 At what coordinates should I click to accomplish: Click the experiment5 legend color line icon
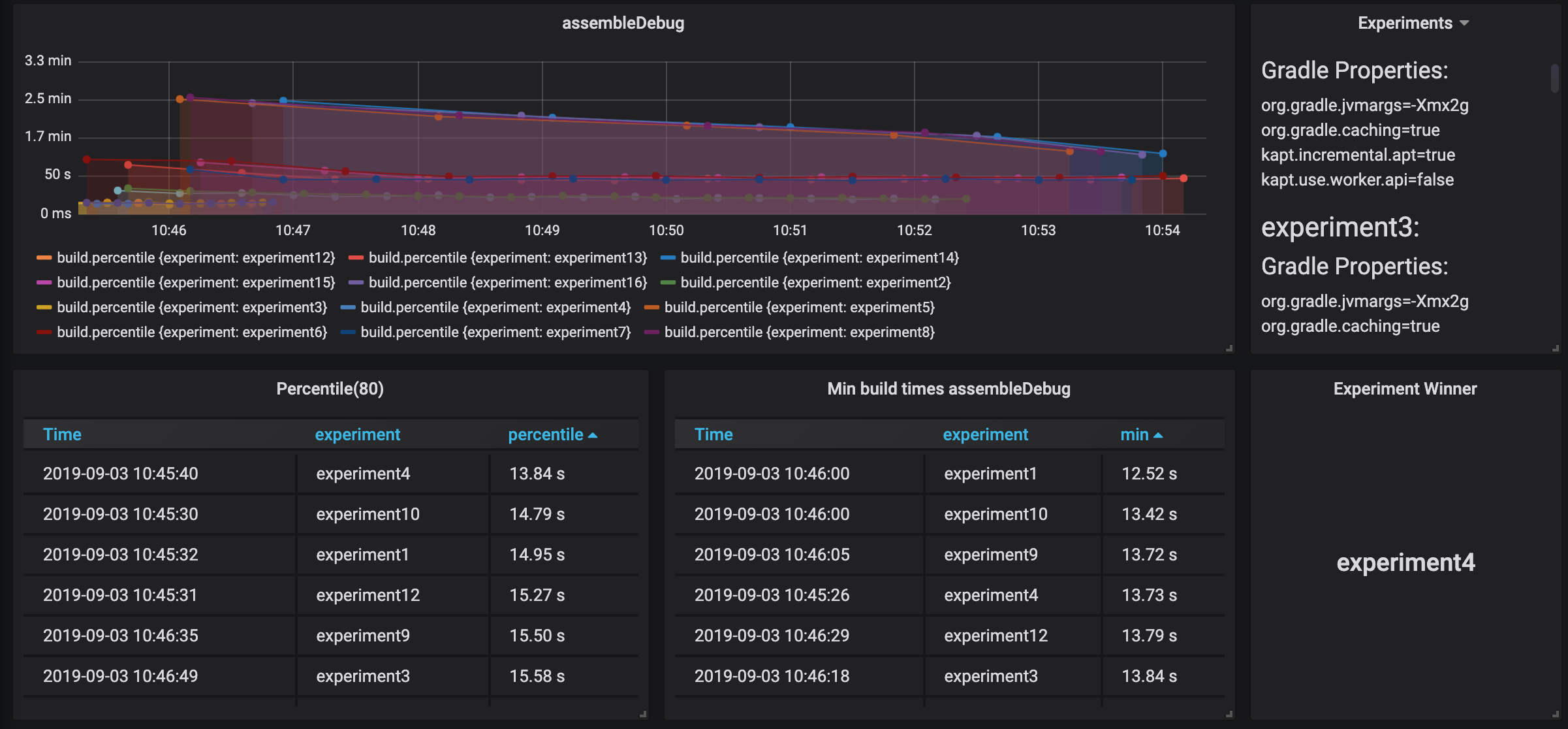[651, 308]
